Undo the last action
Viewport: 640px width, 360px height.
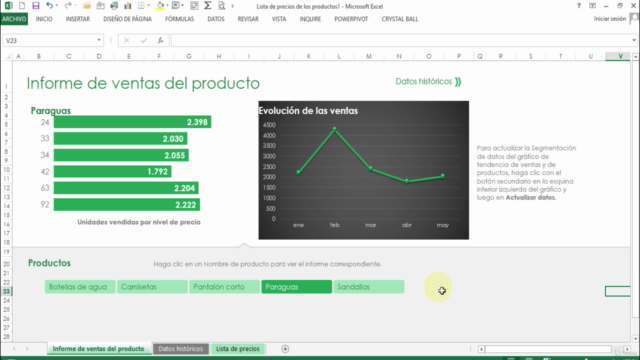[x=49, y=6]
